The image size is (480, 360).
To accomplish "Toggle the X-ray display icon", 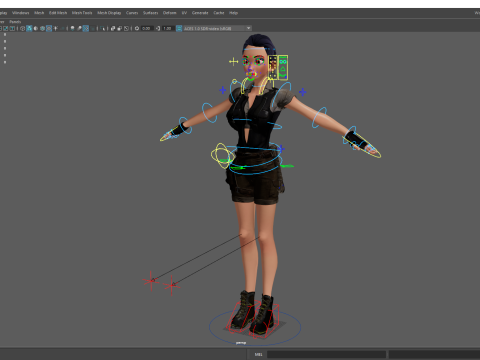I will [113, 28].
